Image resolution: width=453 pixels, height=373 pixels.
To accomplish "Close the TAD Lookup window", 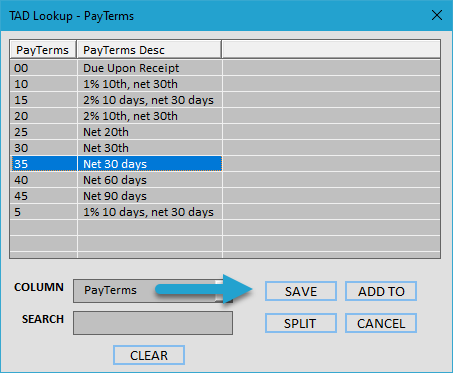I will coord(437,15).
